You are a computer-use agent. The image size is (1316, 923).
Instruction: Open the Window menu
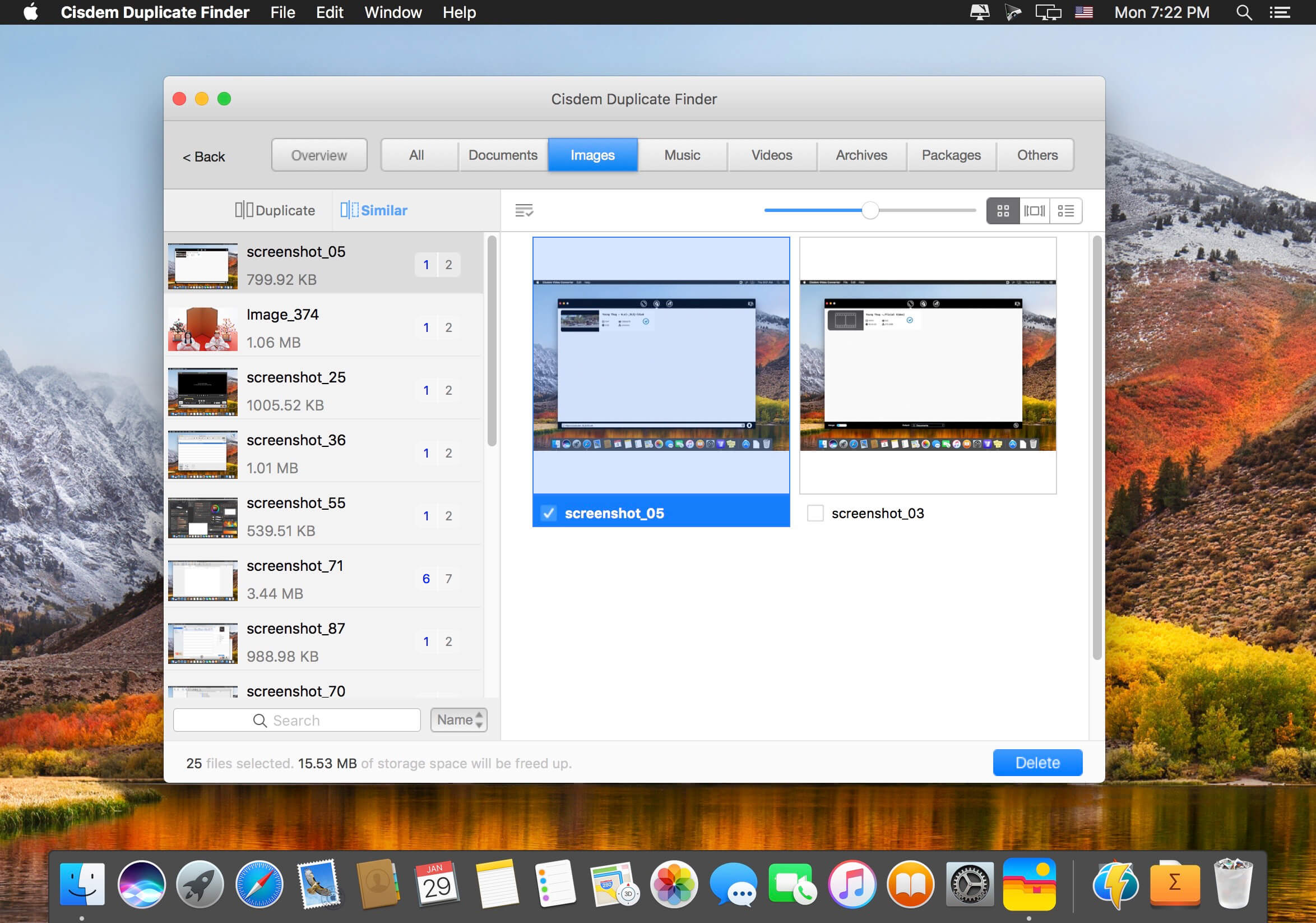click(393, 12)
